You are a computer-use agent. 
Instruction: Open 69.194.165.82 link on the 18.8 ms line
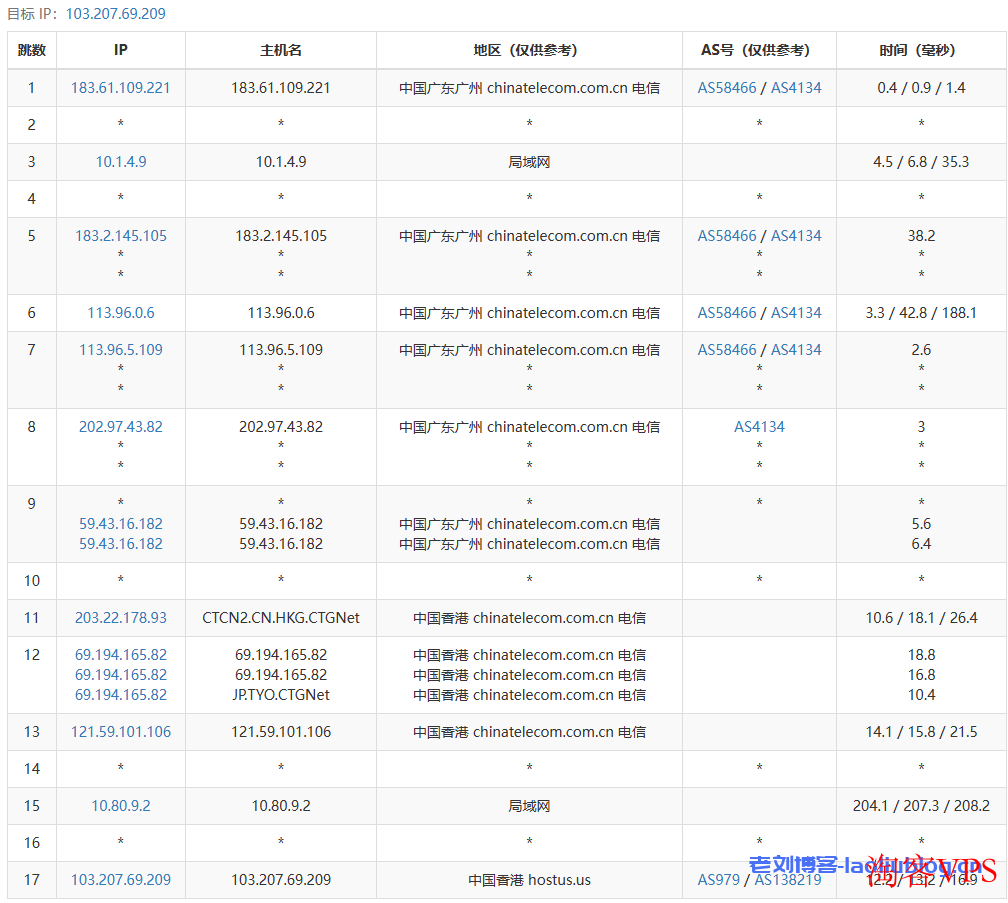pyautogui.click(x=121, y=655)
